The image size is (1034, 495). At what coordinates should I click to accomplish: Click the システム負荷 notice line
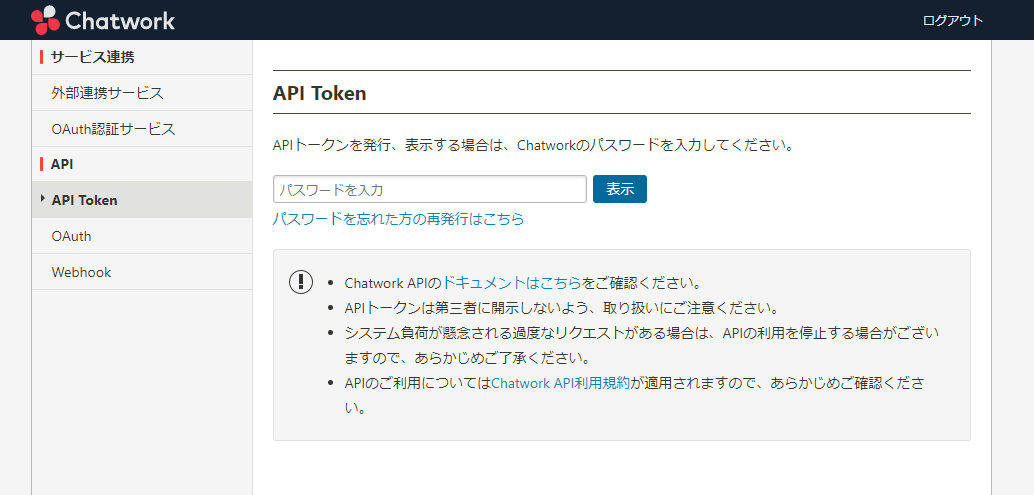[x=642, y=345]
